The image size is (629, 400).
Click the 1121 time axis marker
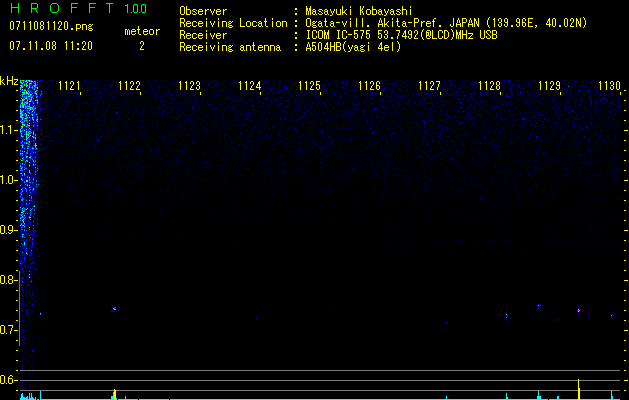69,85
